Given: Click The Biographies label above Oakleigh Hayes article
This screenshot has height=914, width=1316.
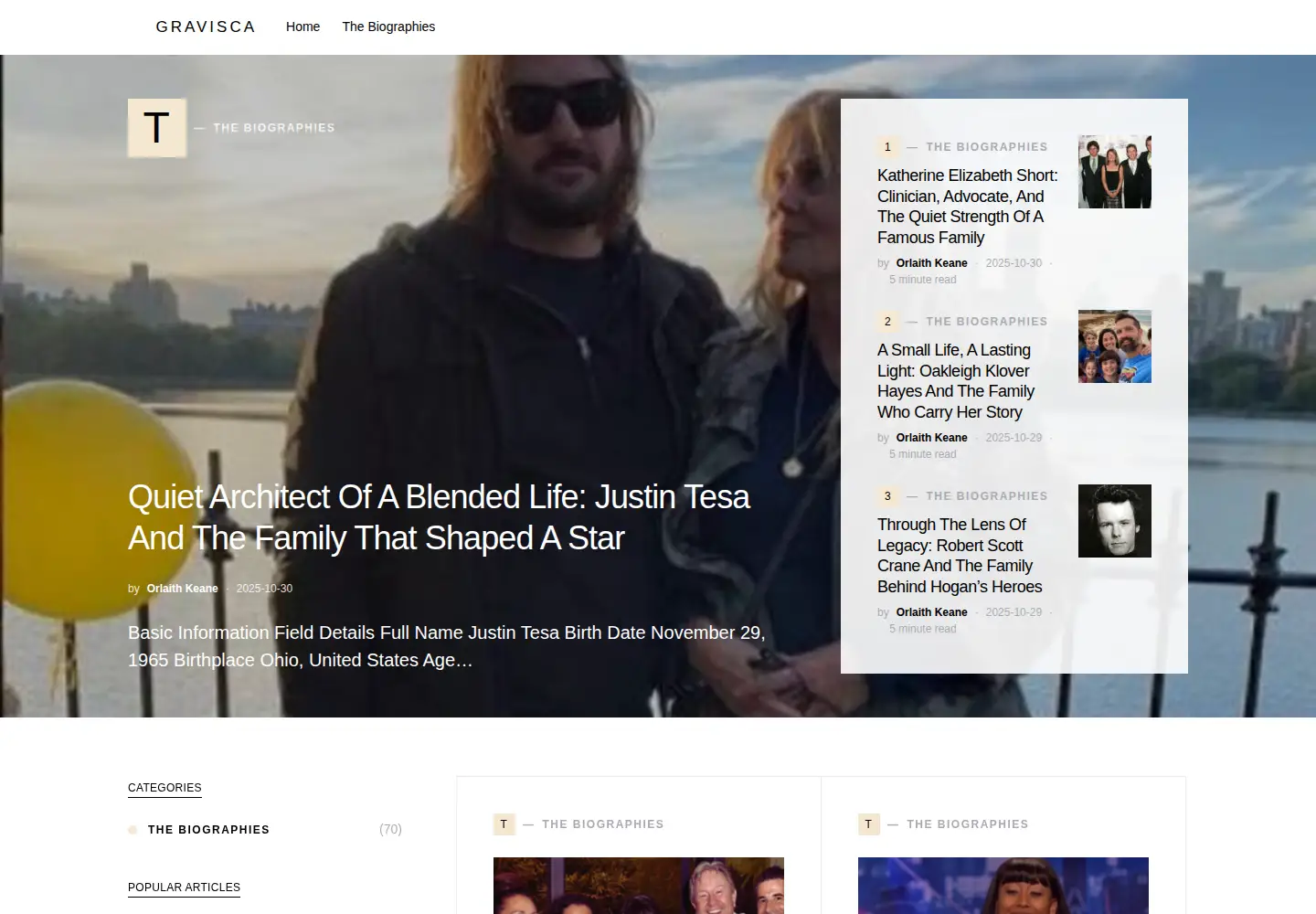Looking at the screenshot, I should tap(986, 322).
